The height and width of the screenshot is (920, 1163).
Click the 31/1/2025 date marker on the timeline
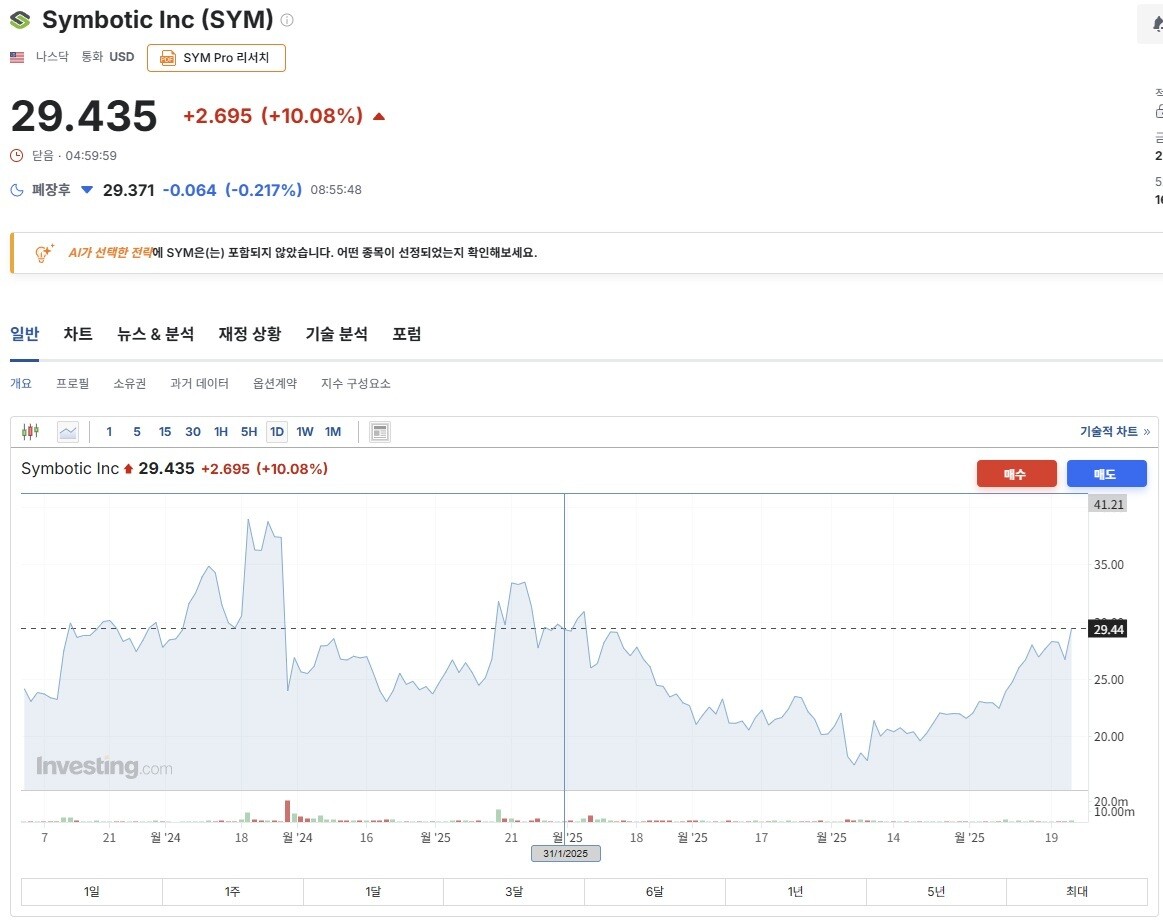(x=565, y=853)
